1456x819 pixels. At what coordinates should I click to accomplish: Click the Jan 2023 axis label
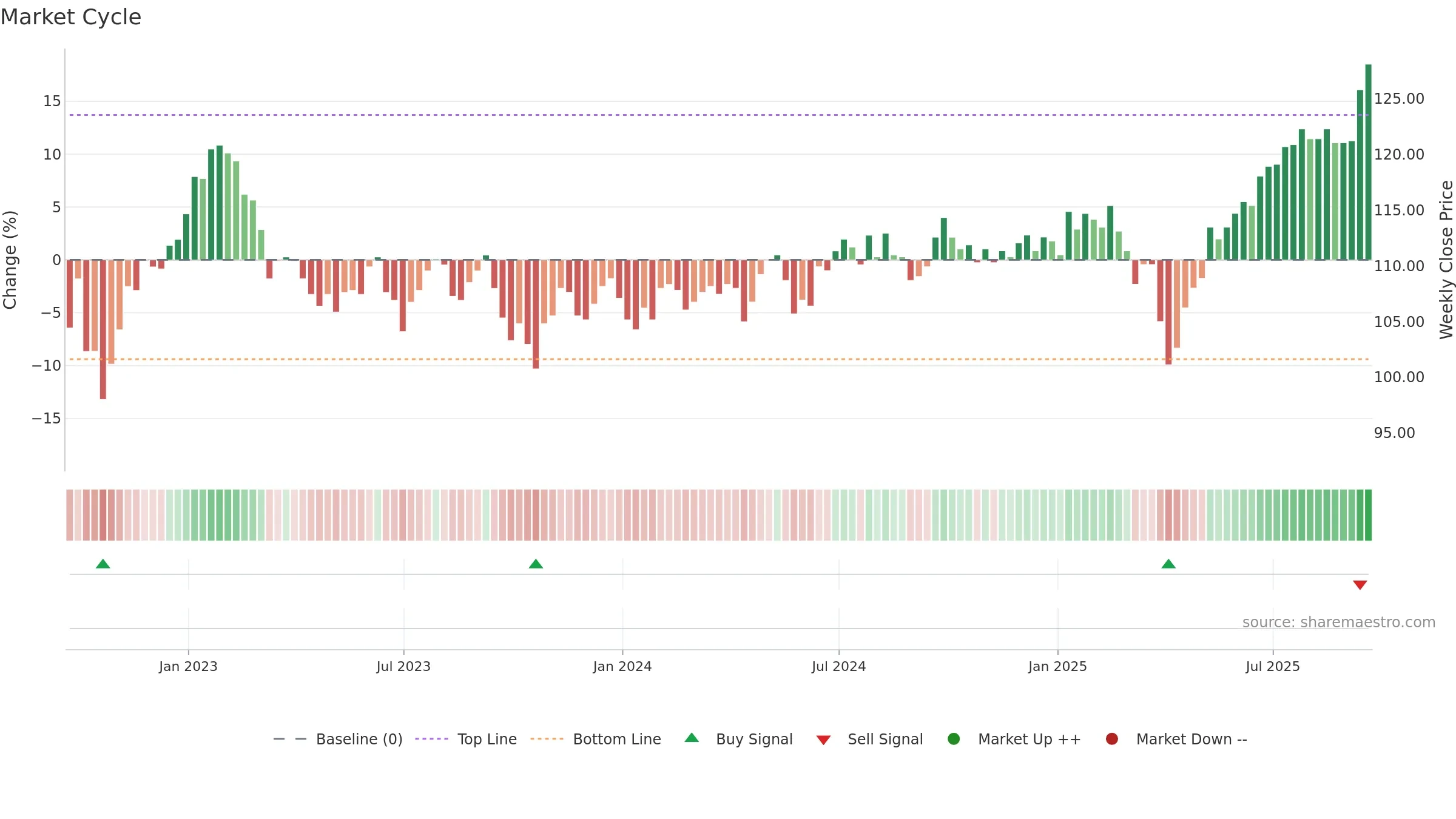pyautogui.click(x=188, y=666)
